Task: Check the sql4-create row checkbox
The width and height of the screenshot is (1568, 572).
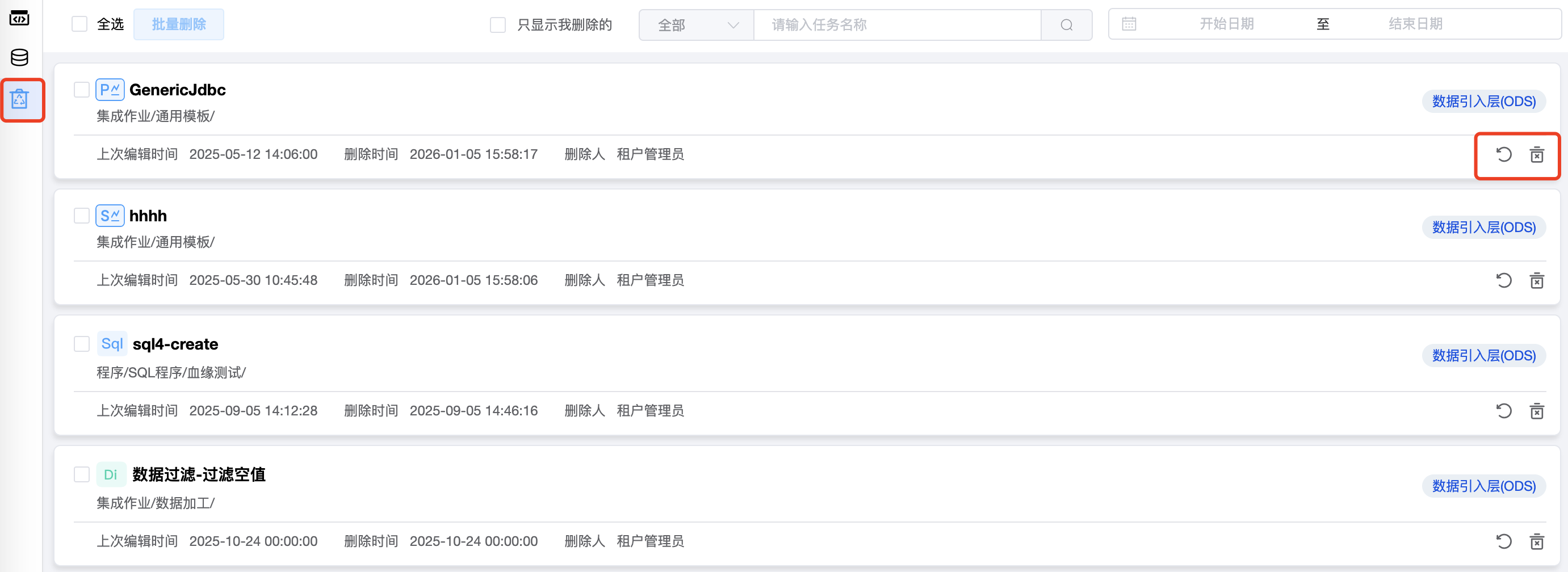Action: [82, 344]
